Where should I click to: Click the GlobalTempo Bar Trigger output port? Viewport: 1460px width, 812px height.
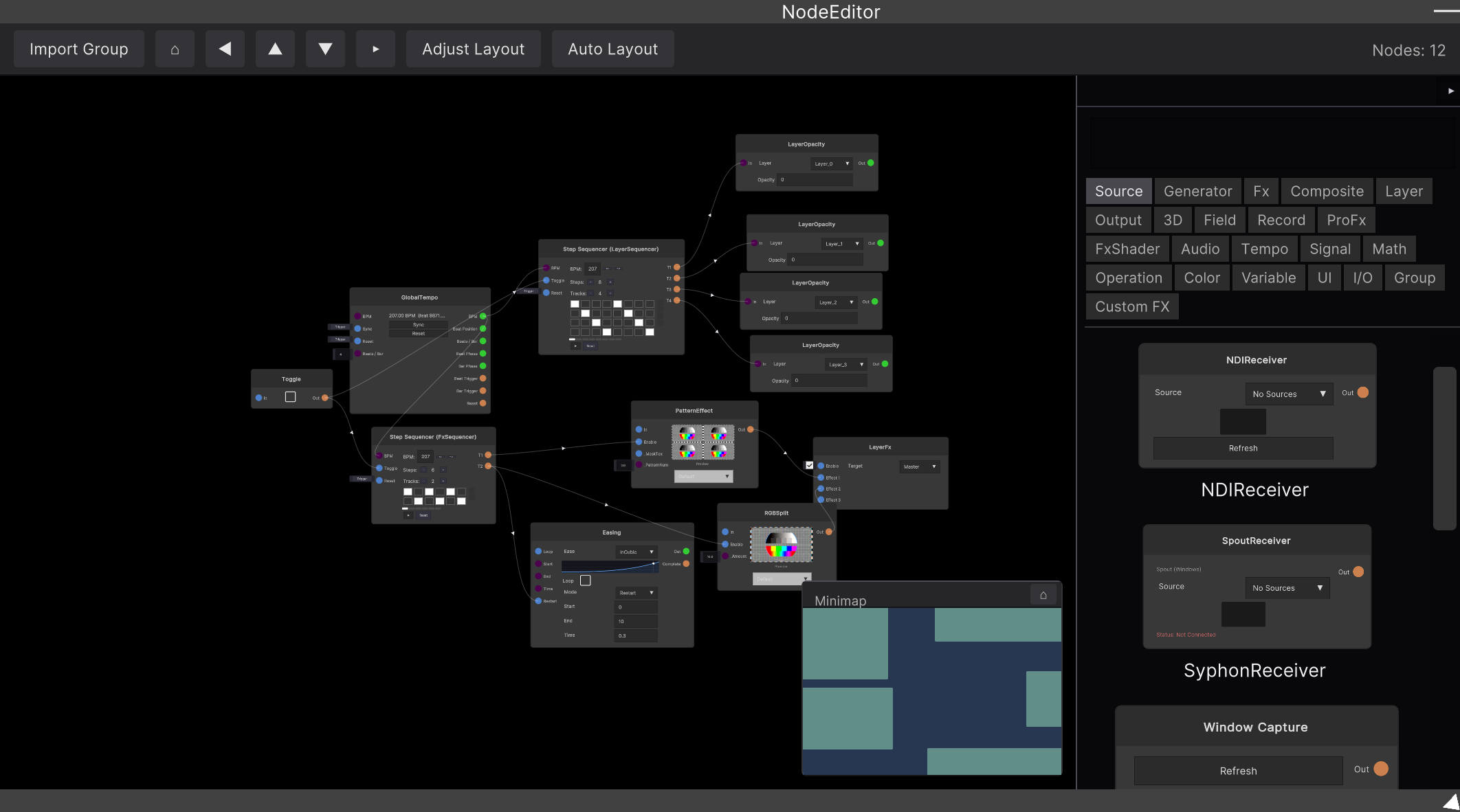tap(483, 391)
